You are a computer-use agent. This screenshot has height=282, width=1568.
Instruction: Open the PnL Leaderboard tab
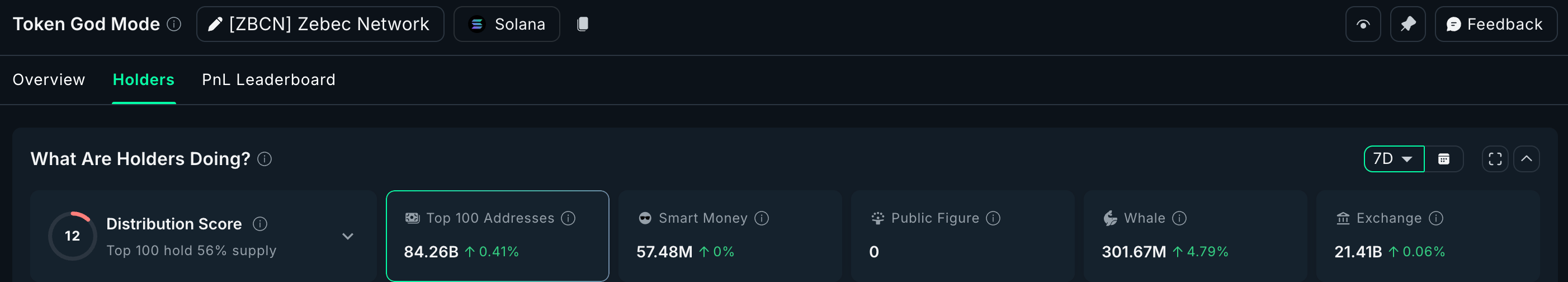268,80
